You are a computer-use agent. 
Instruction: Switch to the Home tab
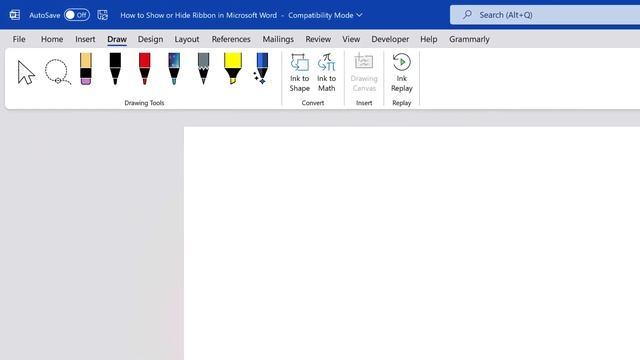[52, 39]
